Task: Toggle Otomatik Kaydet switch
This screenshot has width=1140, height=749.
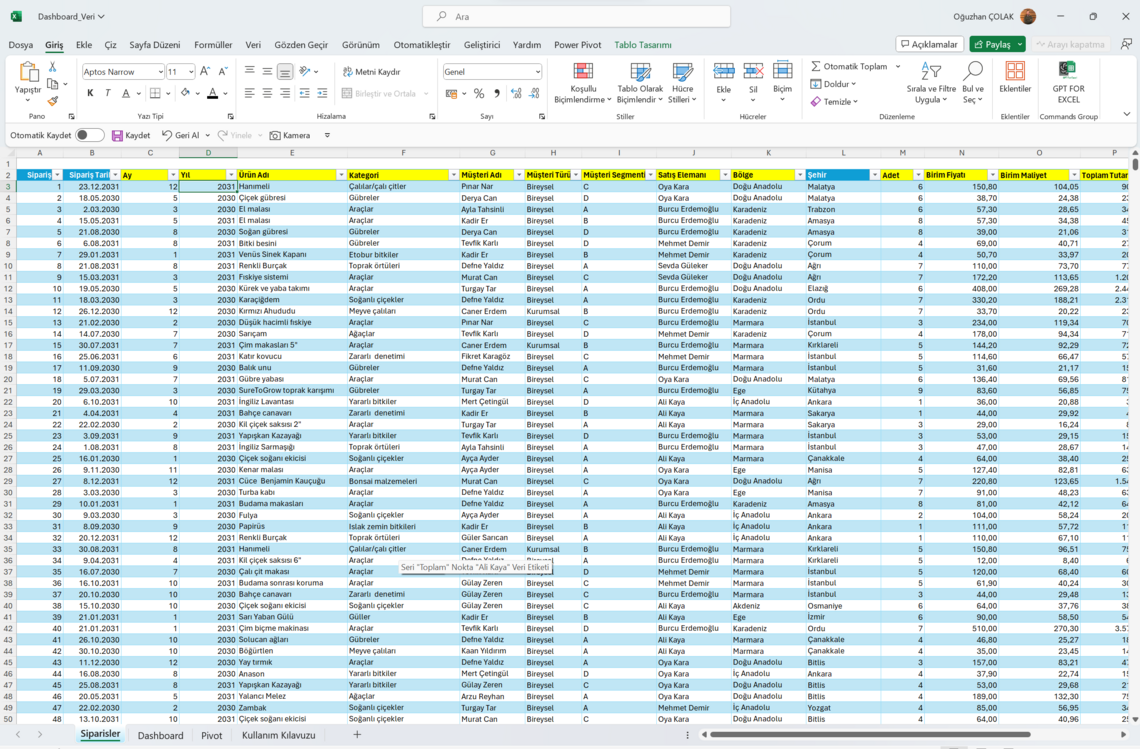Action: point(89,135)
